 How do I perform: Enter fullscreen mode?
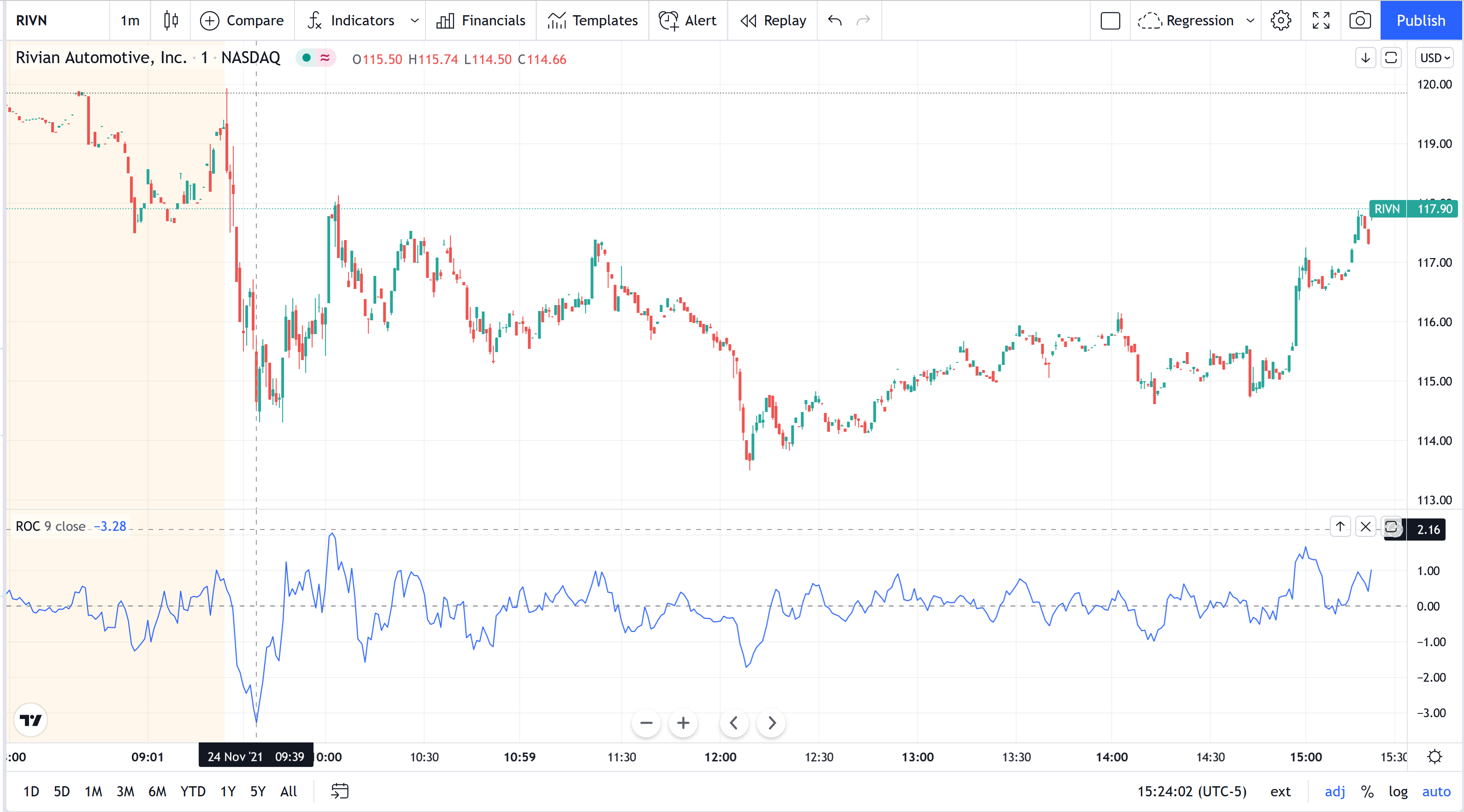pos(1321,20)
